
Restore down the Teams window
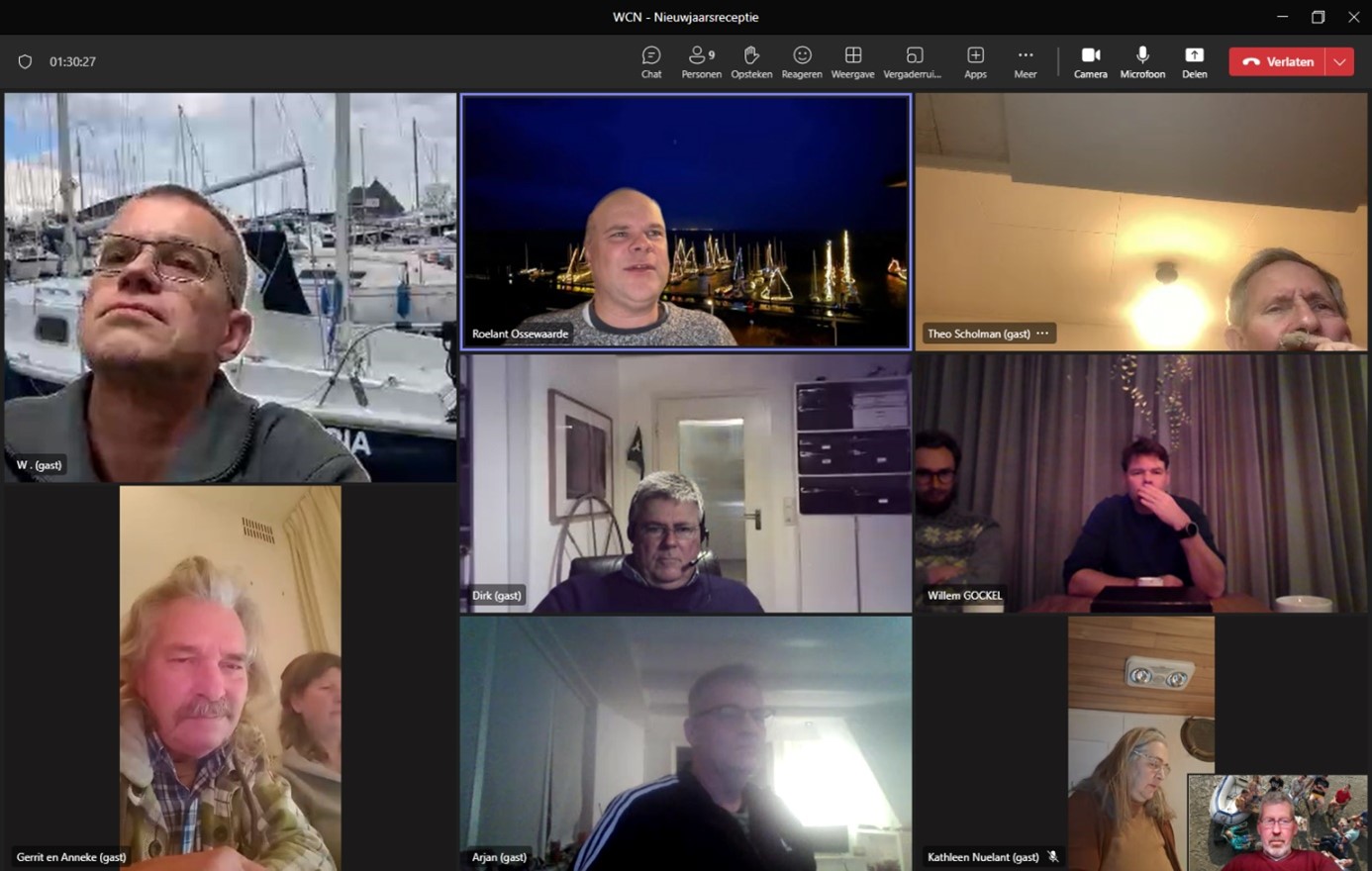click(x=1318, y=17)
